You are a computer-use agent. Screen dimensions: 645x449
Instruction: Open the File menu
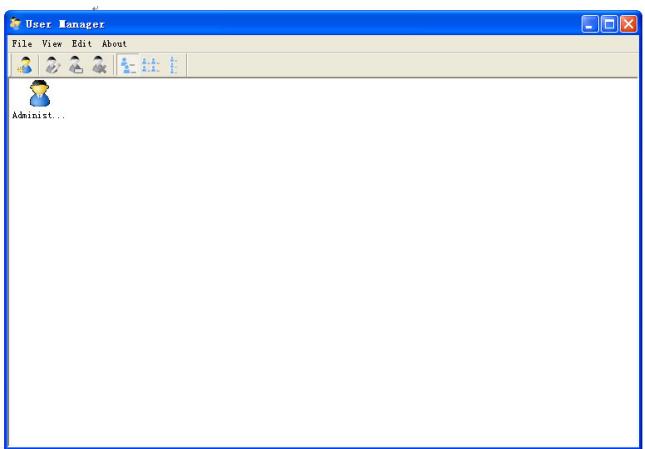pyautogui.click(x=21, y=44)
